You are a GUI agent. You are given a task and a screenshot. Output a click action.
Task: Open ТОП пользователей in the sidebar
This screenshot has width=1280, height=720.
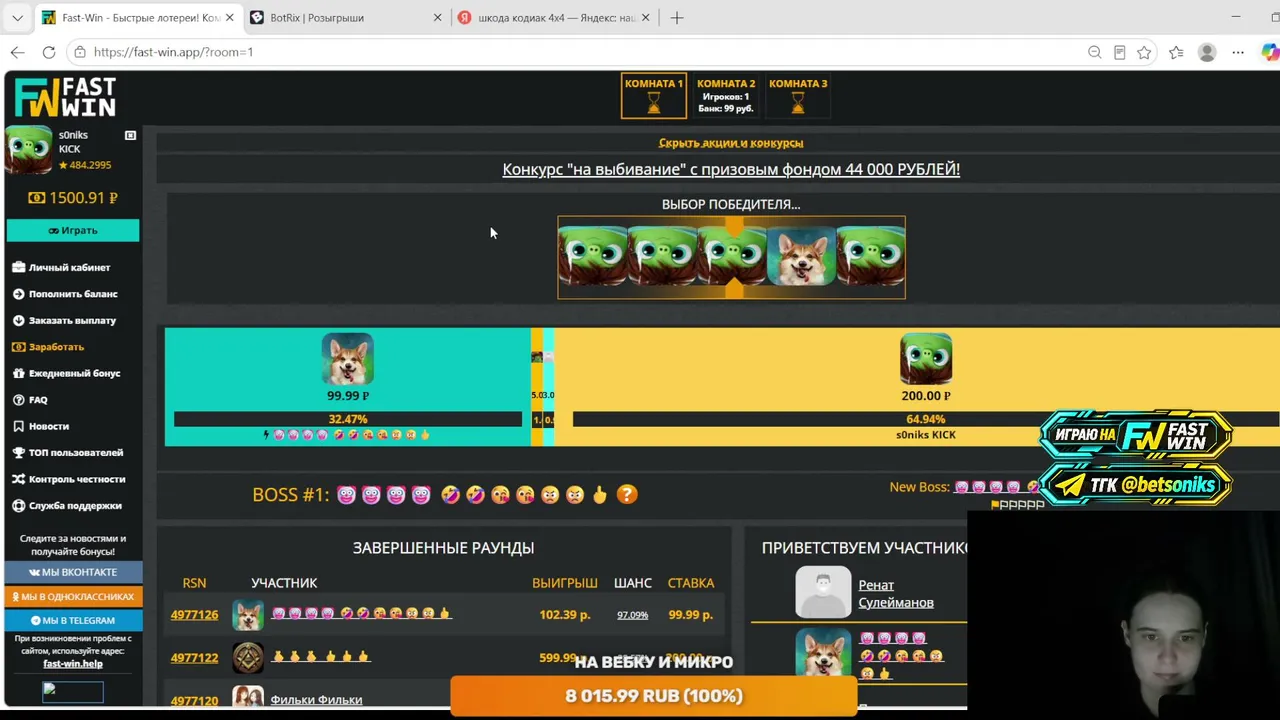pyautogui.click(x=68, y=453)
